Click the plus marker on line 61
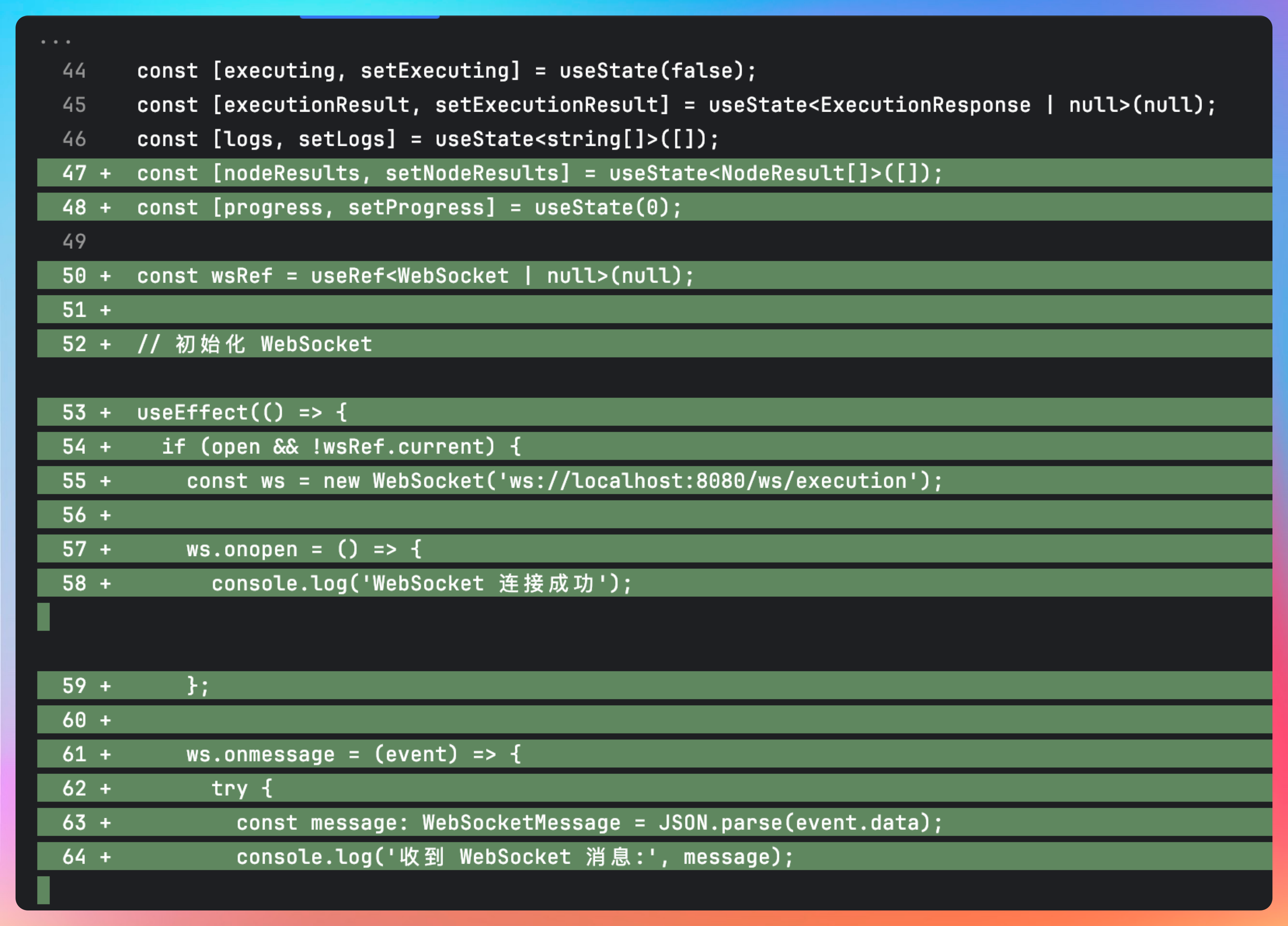The width and height of the screenshot is (1288, 926). click(x=105, y=754)
